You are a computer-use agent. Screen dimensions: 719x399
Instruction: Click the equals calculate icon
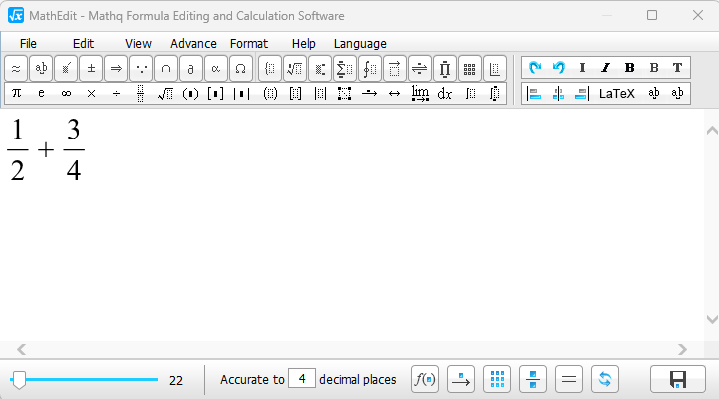click(569, 379)
